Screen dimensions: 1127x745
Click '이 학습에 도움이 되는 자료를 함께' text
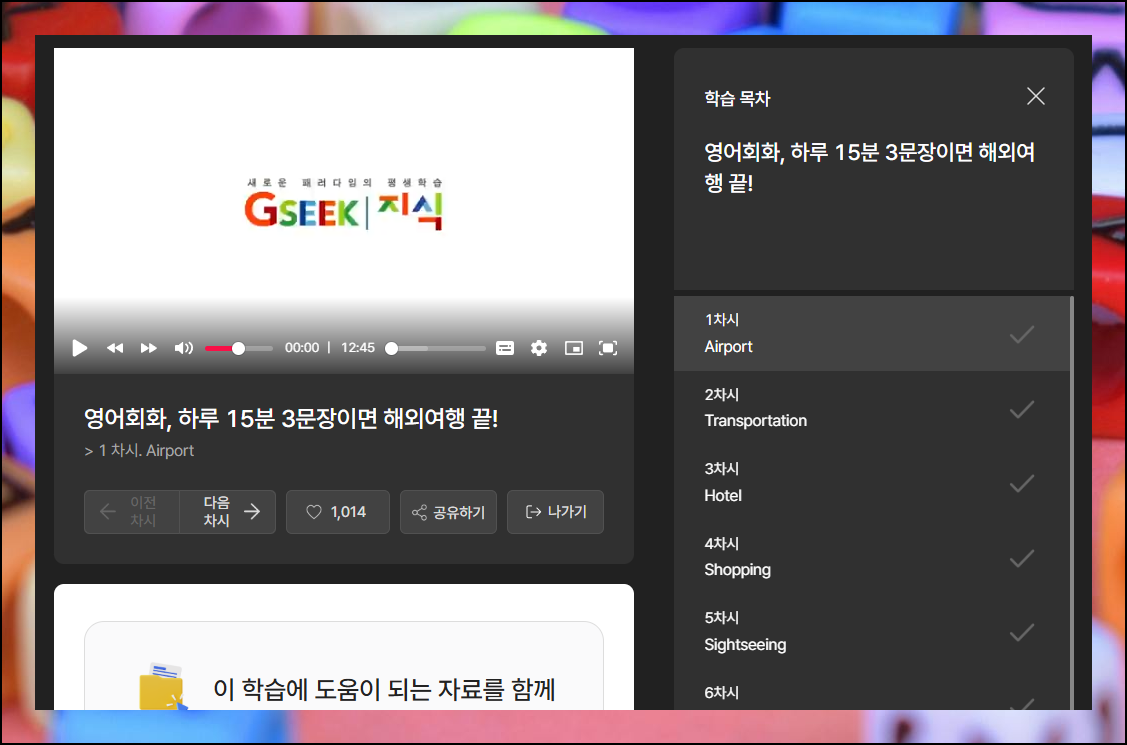pyautogui.click(x=385, y=690)
